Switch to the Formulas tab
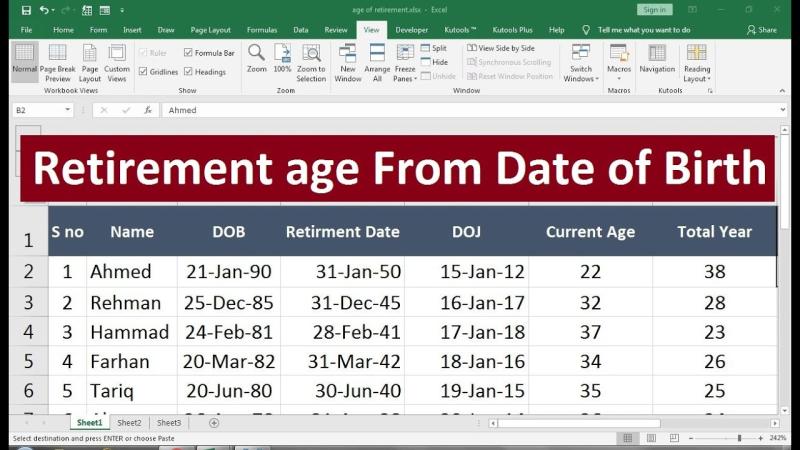Viewport: 800px width, 450px height. (262, 30)
